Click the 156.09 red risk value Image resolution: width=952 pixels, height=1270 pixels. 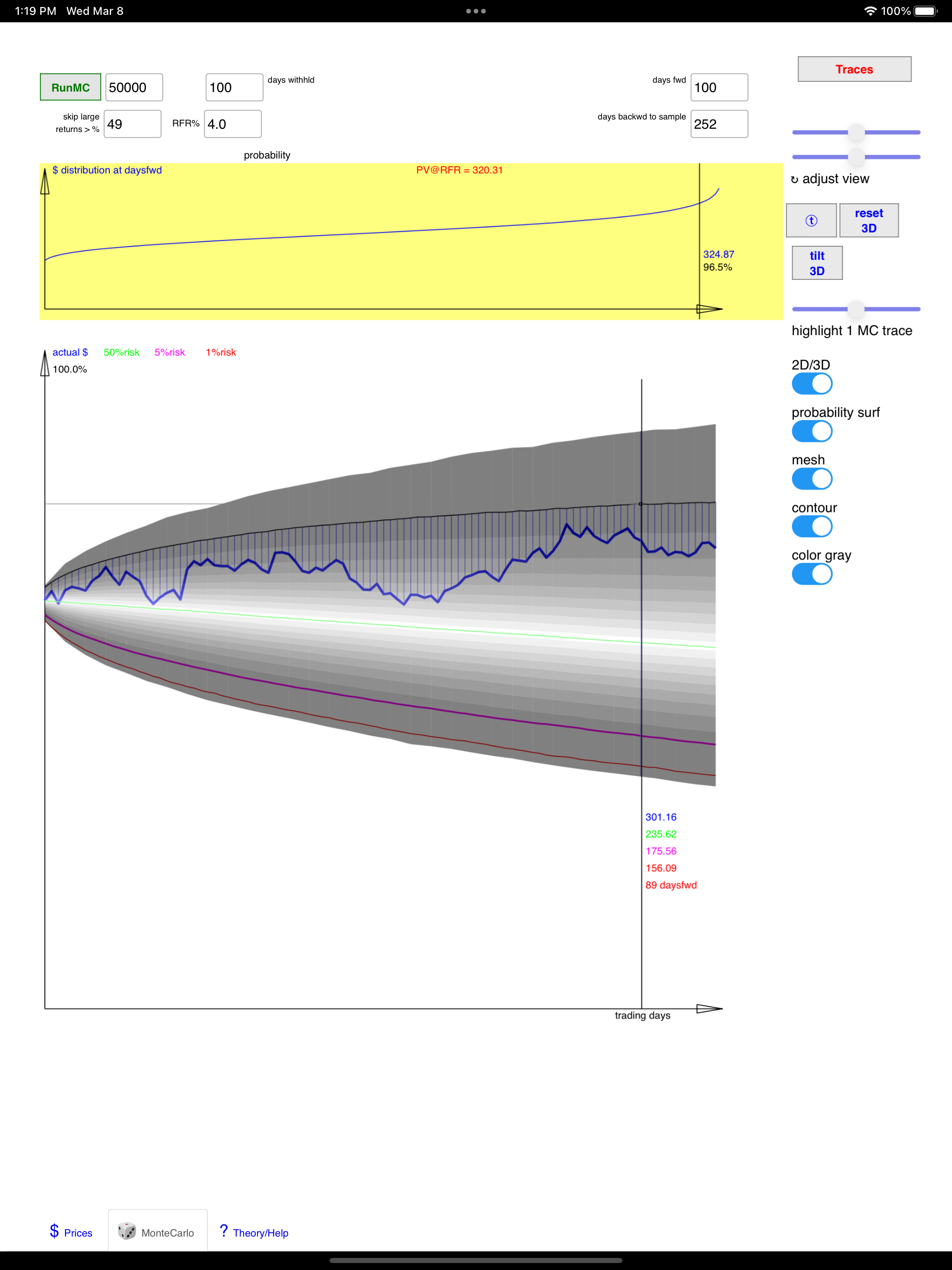tap(661, 868)
